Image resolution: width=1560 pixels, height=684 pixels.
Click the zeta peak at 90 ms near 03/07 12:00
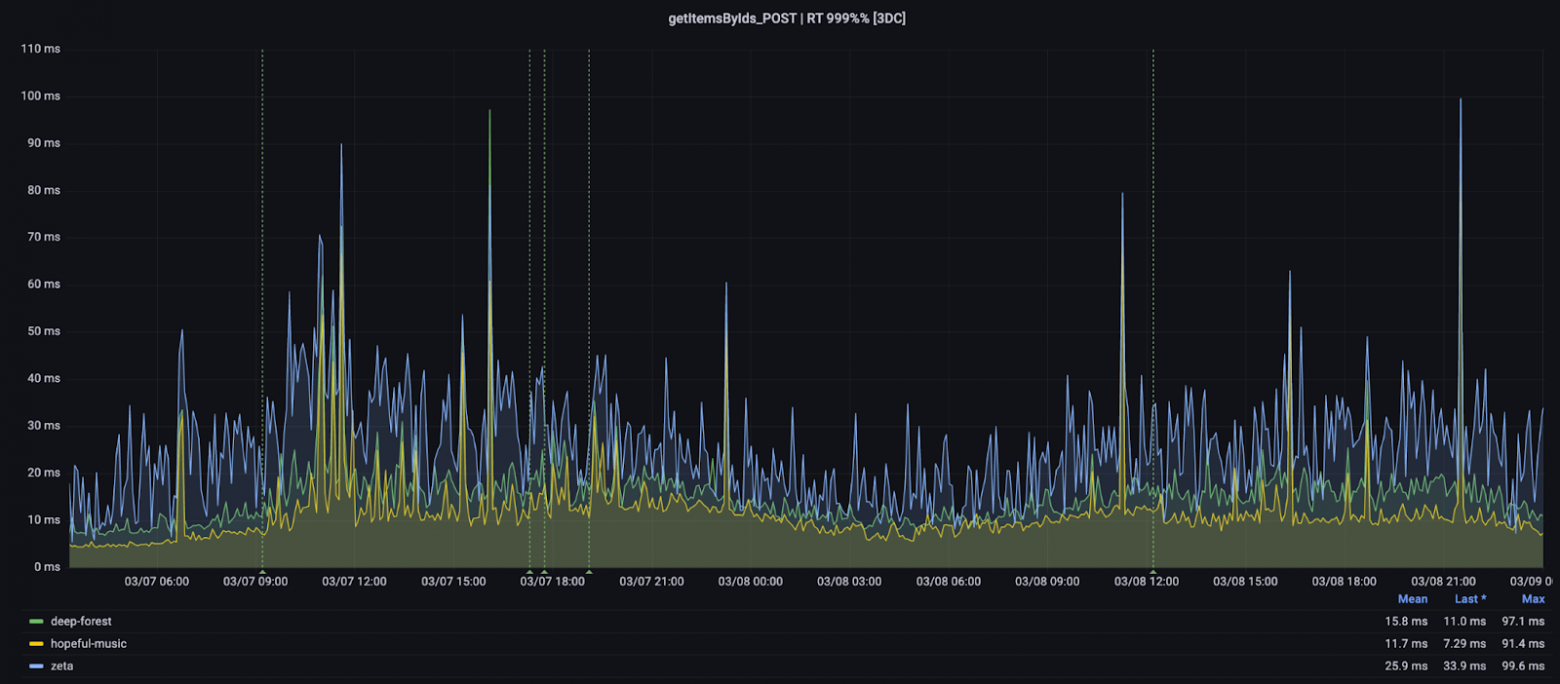pos(341,145)
